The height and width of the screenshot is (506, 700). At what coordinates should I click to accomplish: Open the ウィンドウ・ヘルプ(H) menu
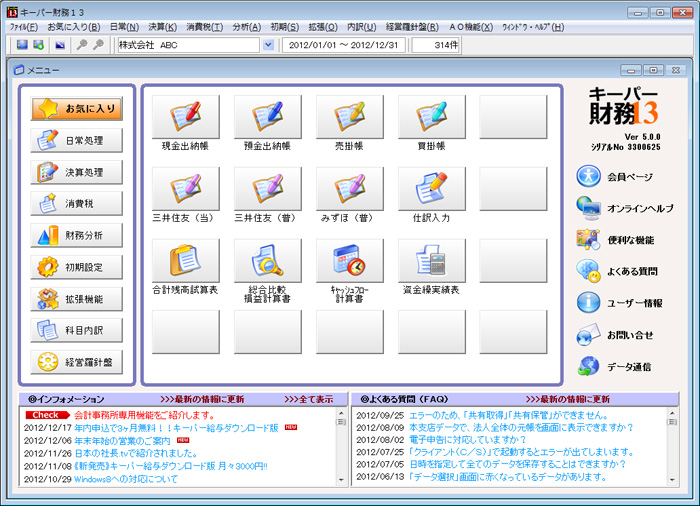pos(533,27)
